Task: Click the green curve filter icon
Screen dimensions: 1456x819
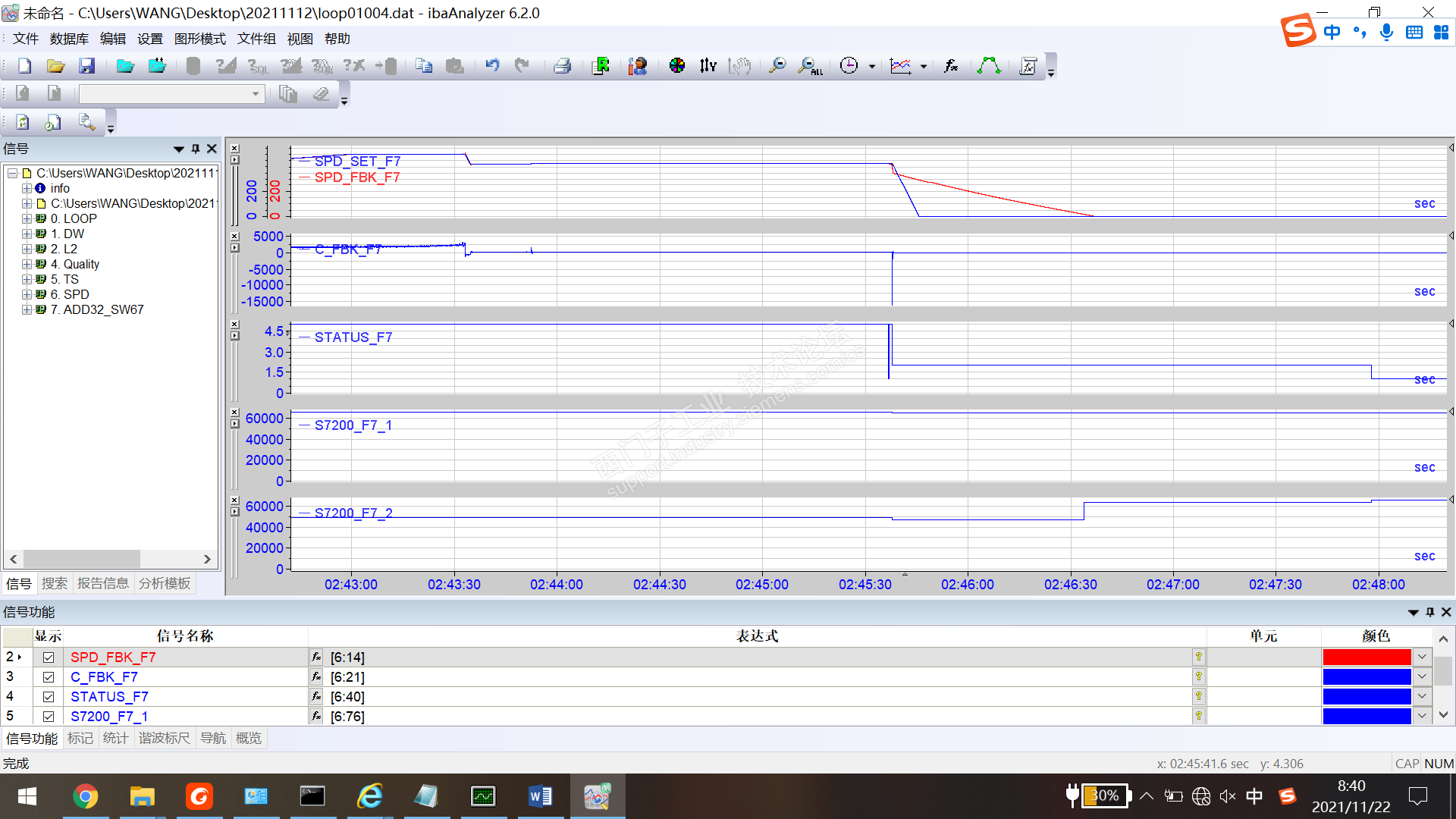Action: pyautogui.click(x=988, y=66)
